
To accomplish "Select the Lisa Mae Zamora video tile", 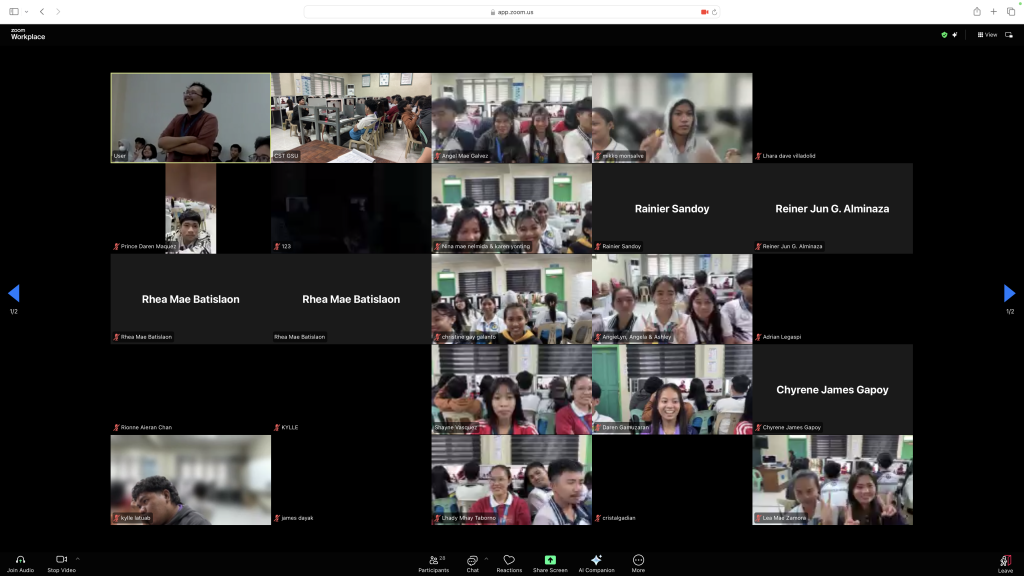I will pos(832,480).
